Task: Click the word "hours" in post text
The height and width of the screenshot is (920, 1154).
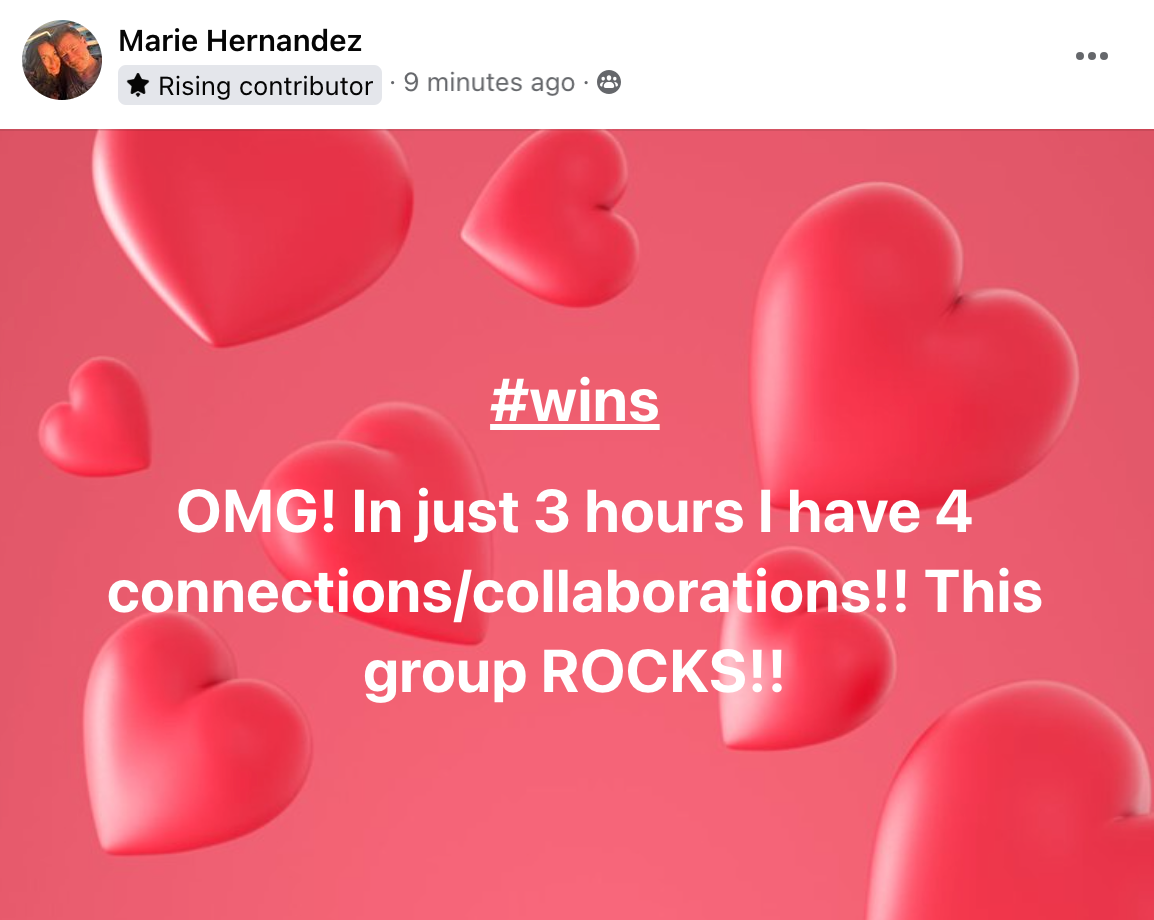Action: click(664, 512)
